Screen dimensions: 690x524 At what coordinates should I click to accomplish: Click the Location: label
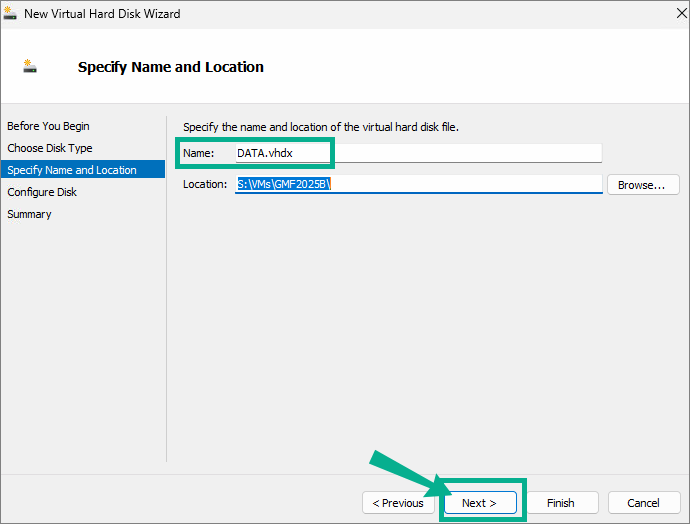[205, 184]
